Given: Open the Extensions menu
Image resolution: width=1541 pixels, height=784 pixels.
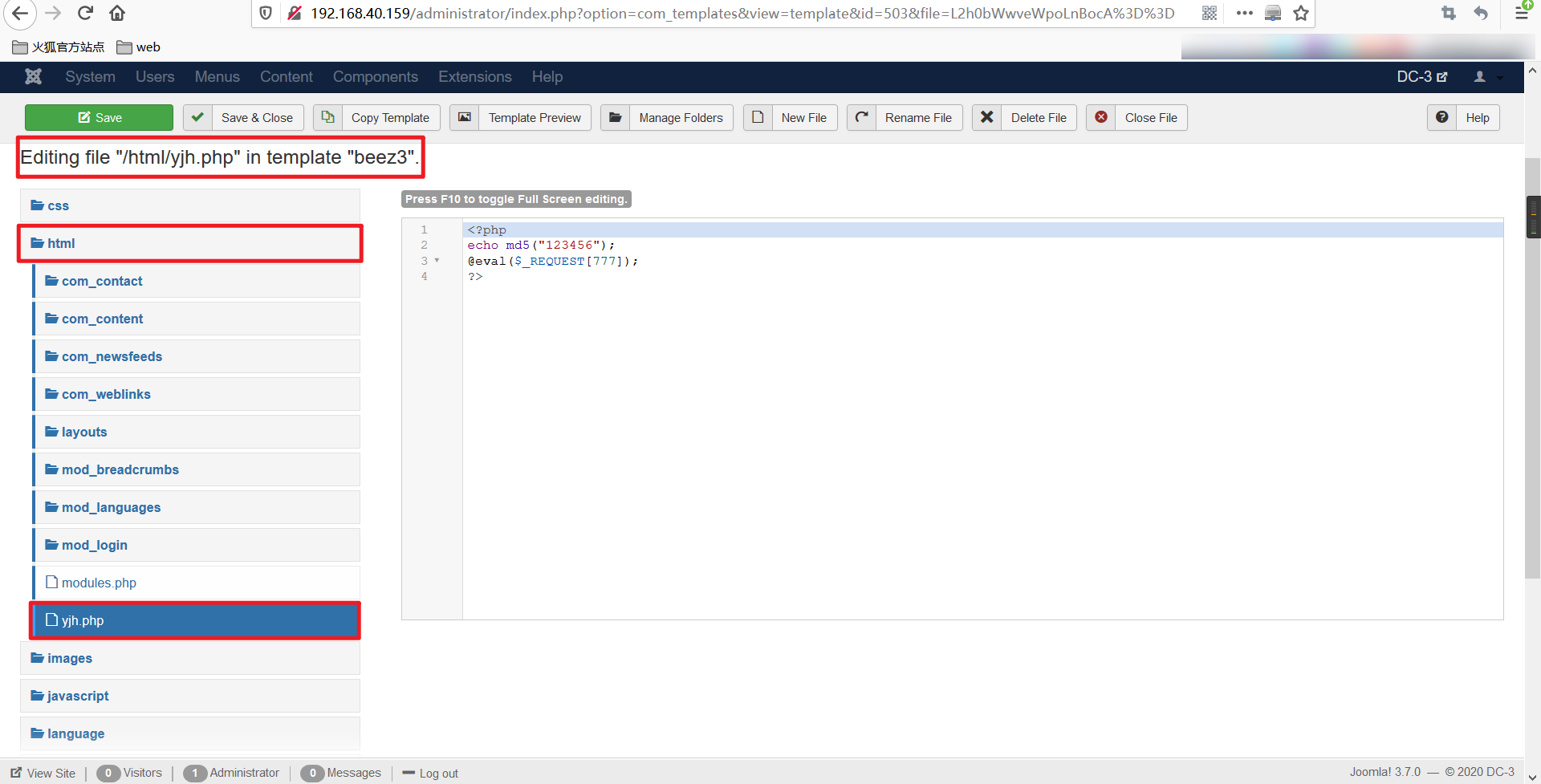Looking at the screenshot, I should pyautogui.click(x=474, y=76).
